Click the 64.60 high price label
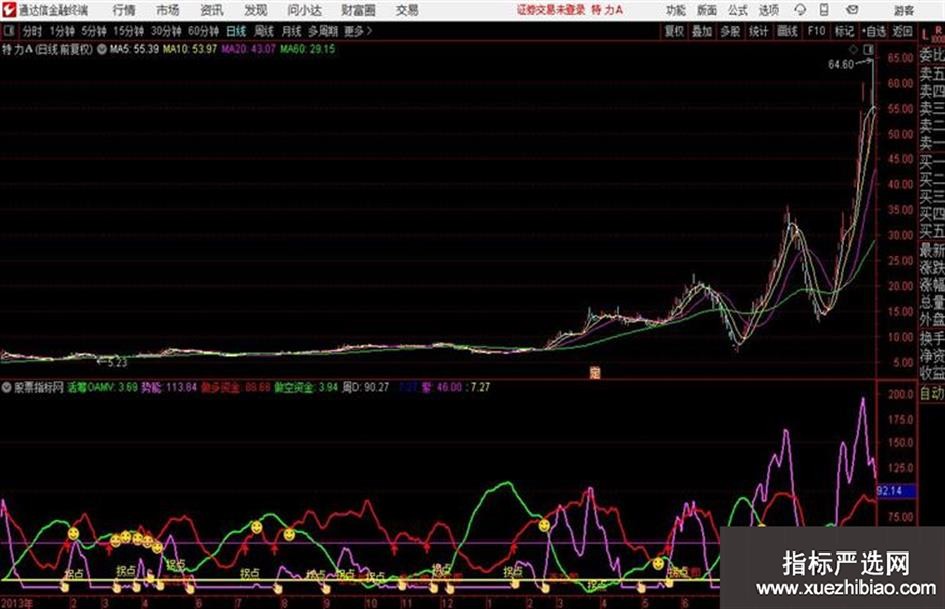 pos(841,65)
